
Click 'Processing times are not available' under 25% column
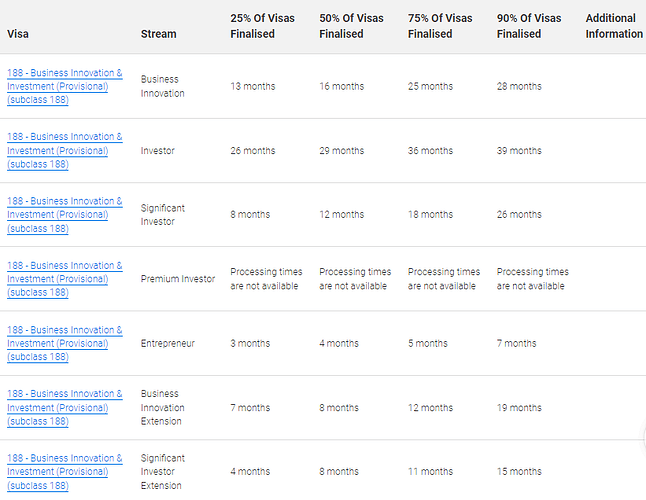tap(266, 279)
